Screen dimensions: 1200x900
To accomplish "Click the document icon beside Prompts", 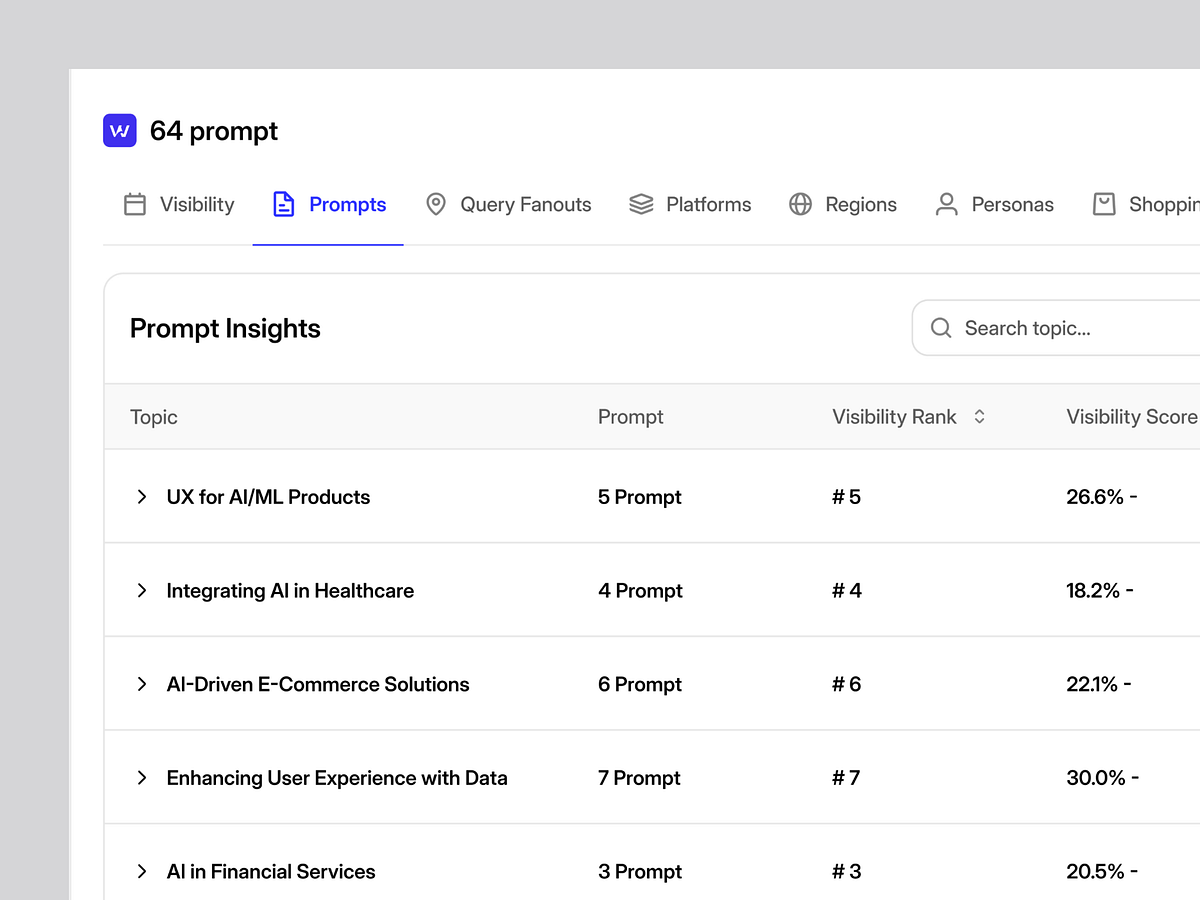I will coord(284,204).
